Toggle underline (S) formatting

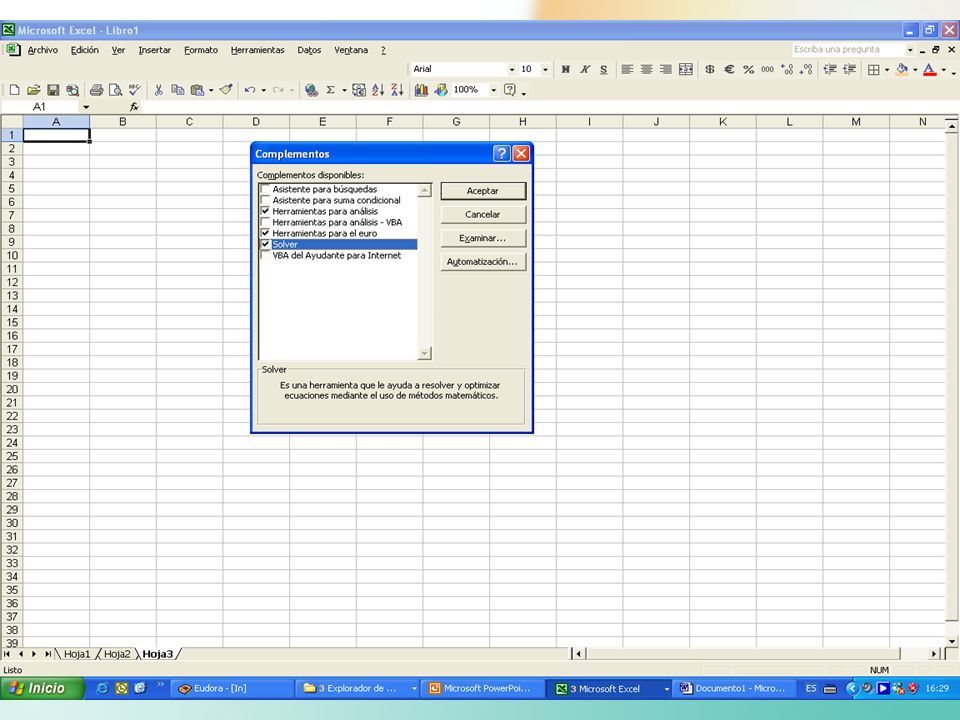click(x=604, y=69)
